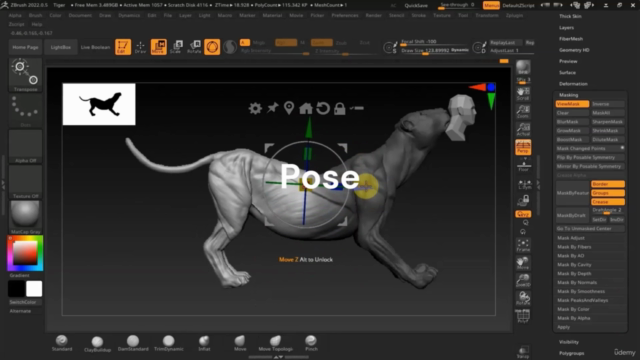The image size is (640, 360).
Task: Click the gizmo customize gear icon
Action: click(255, 108)
